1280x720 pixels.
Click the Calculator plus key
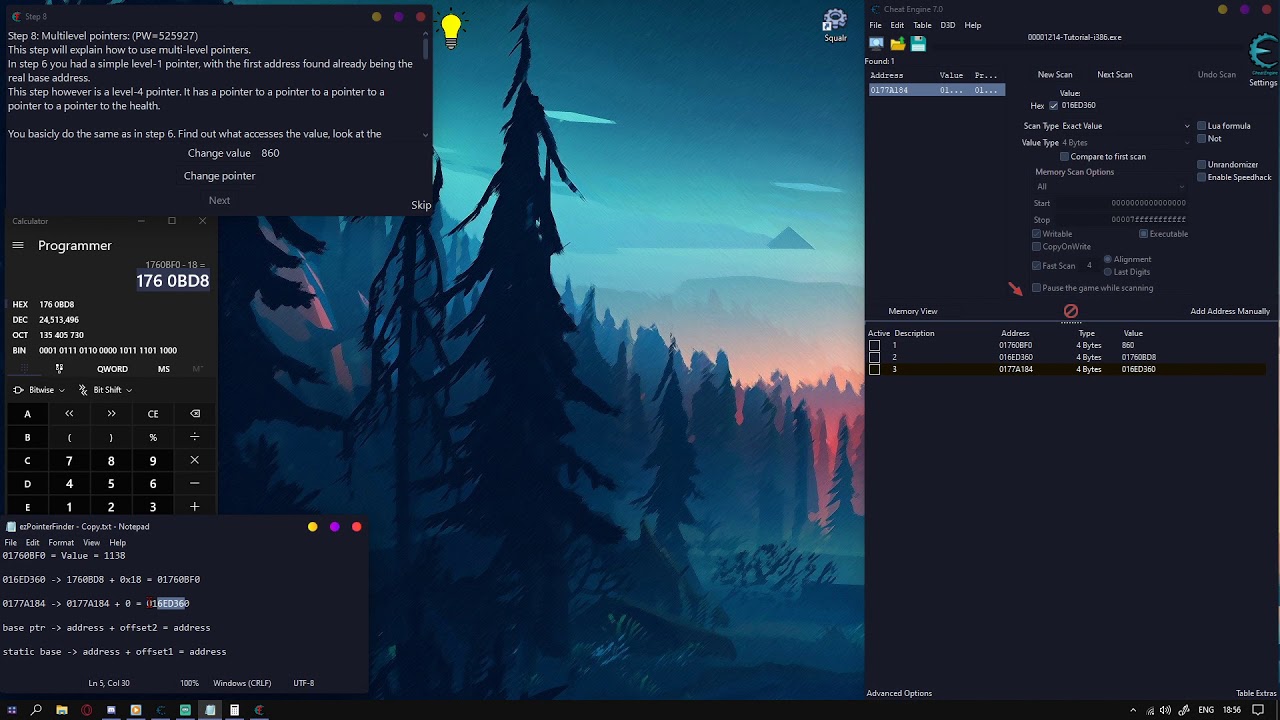194,507
